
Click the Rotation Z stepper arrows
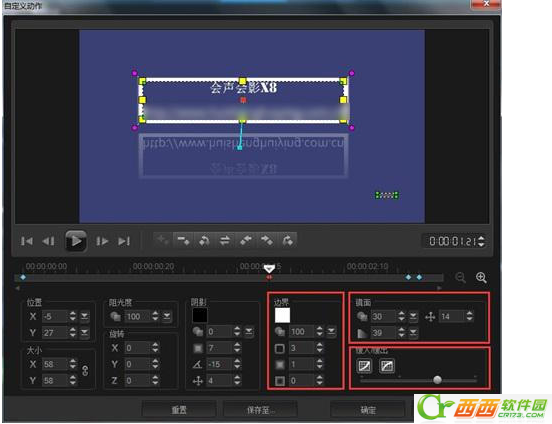[155, 380]
